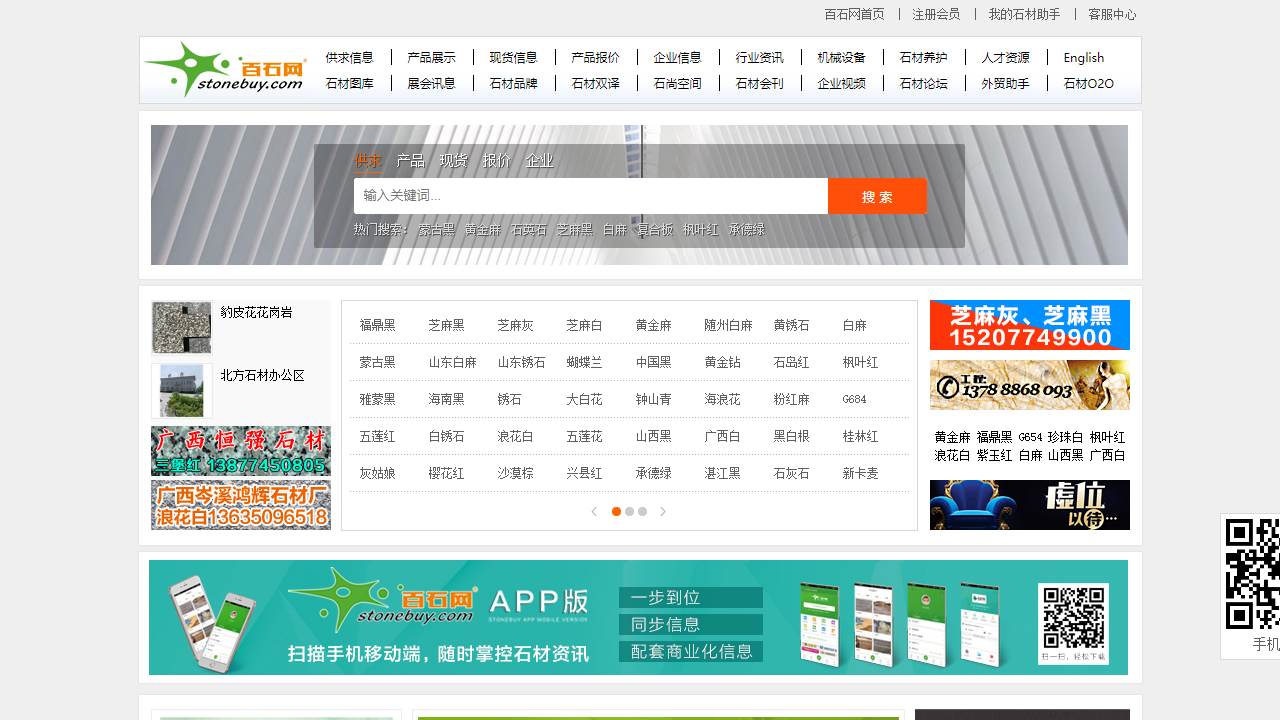Select hot keyword 黄金麻

482,229
